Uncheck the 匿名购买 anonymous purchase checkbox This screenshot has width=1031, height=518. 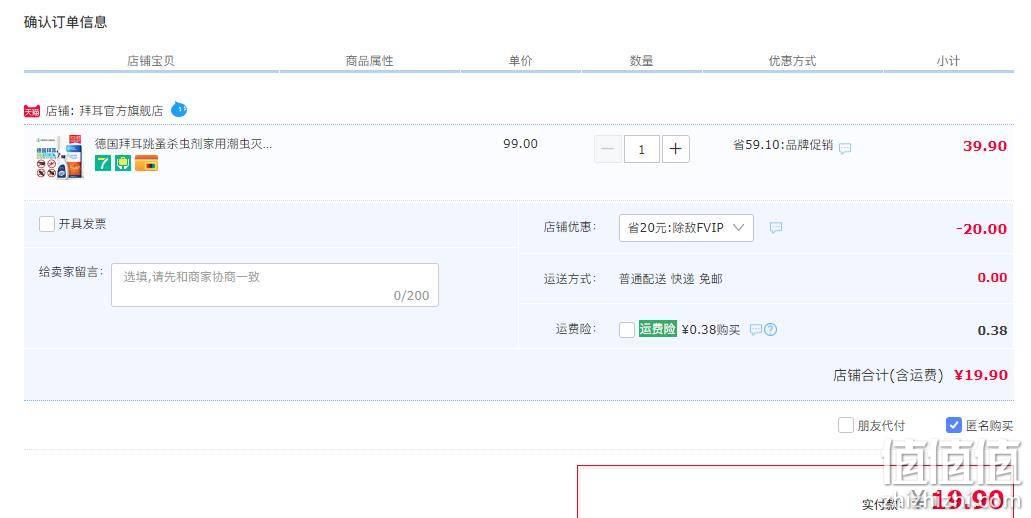coord(953,425)
